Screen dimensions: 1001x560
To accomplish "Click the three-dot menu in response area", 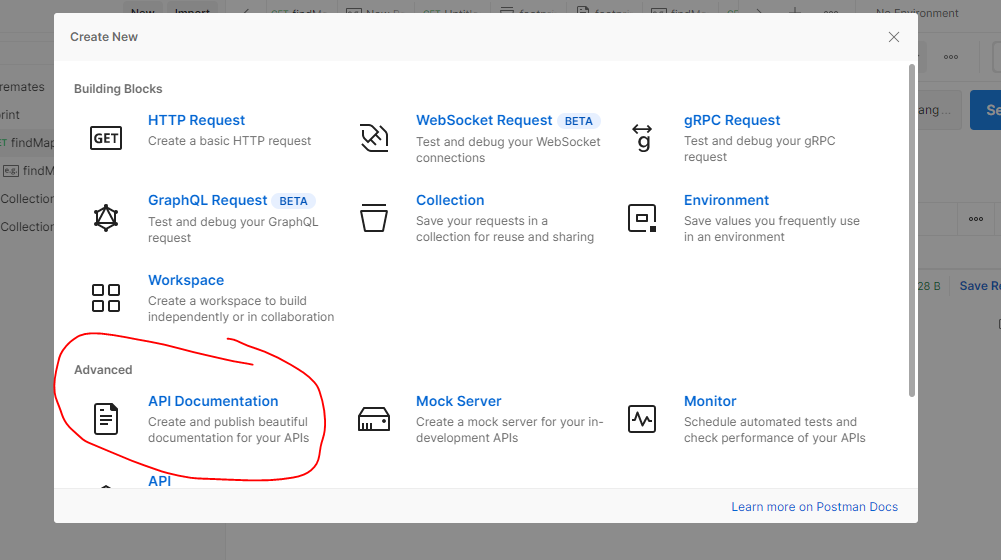I will 975,219.
